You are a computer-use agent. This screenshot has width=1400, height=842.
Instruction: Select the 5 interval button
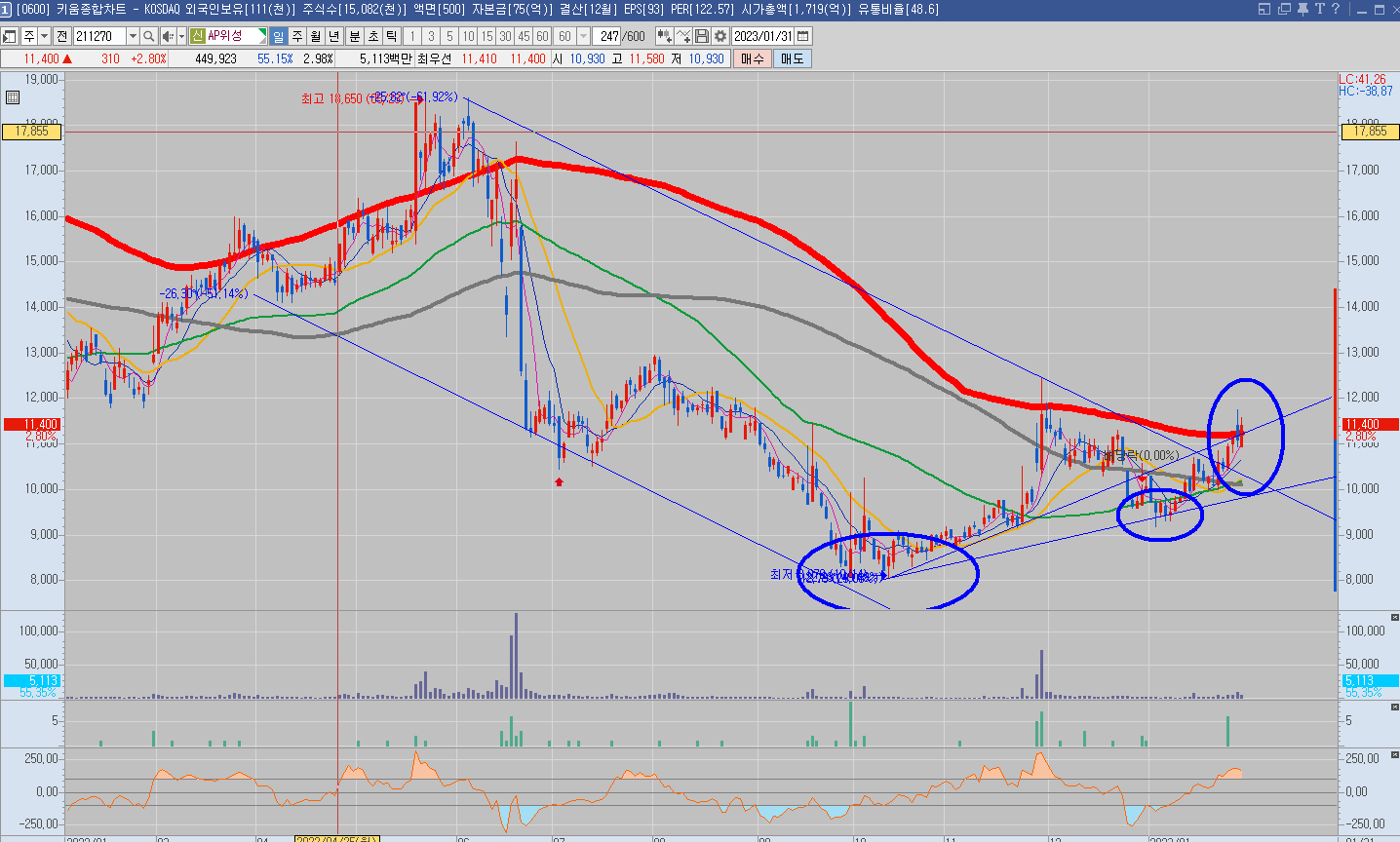[x=449, y=36]
